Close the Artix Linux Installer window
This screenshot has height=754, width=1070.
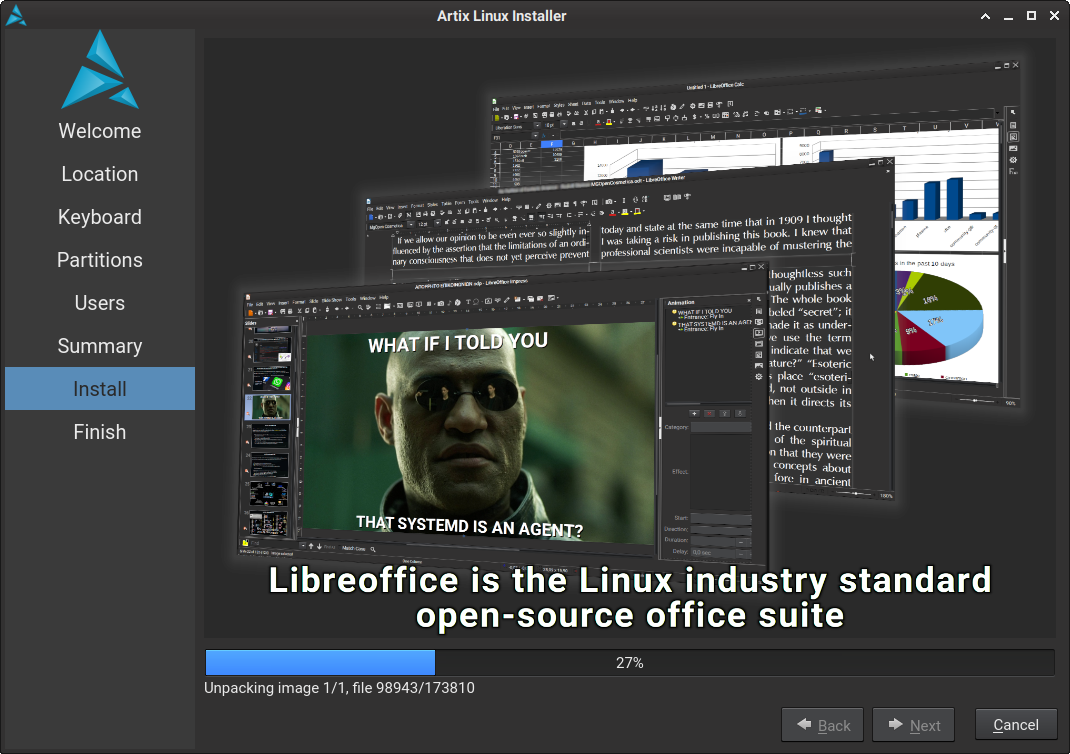click(1053, 15)
